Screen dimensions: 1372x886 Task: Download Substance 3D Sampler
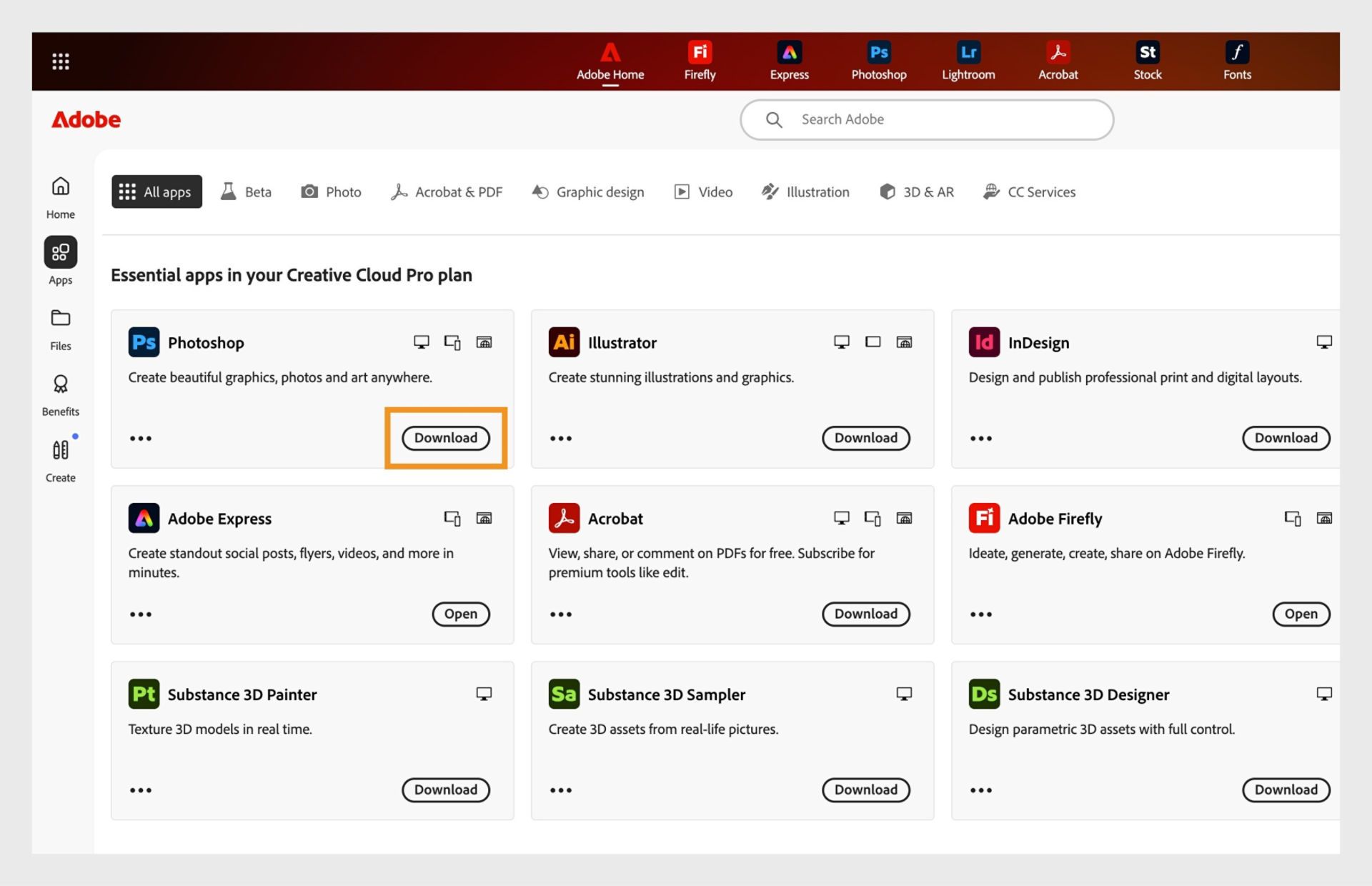[x=866, y=790]
